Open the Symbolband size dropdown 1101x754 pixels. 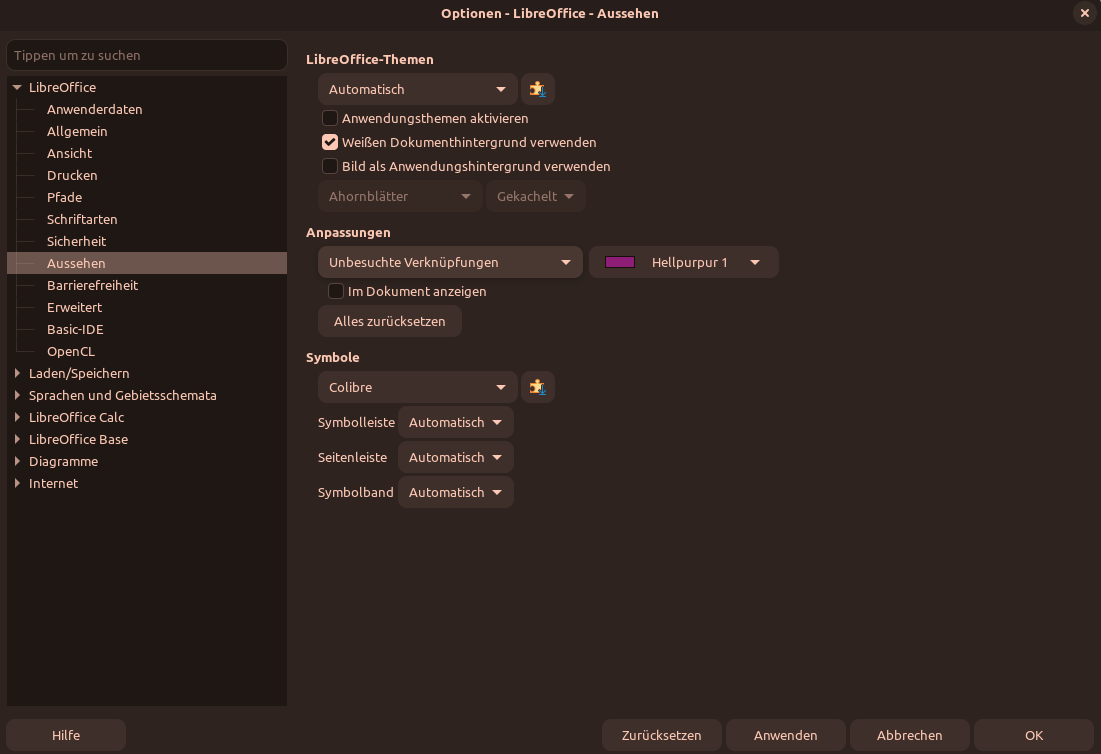pyautogui.click(x=456, y=492)
